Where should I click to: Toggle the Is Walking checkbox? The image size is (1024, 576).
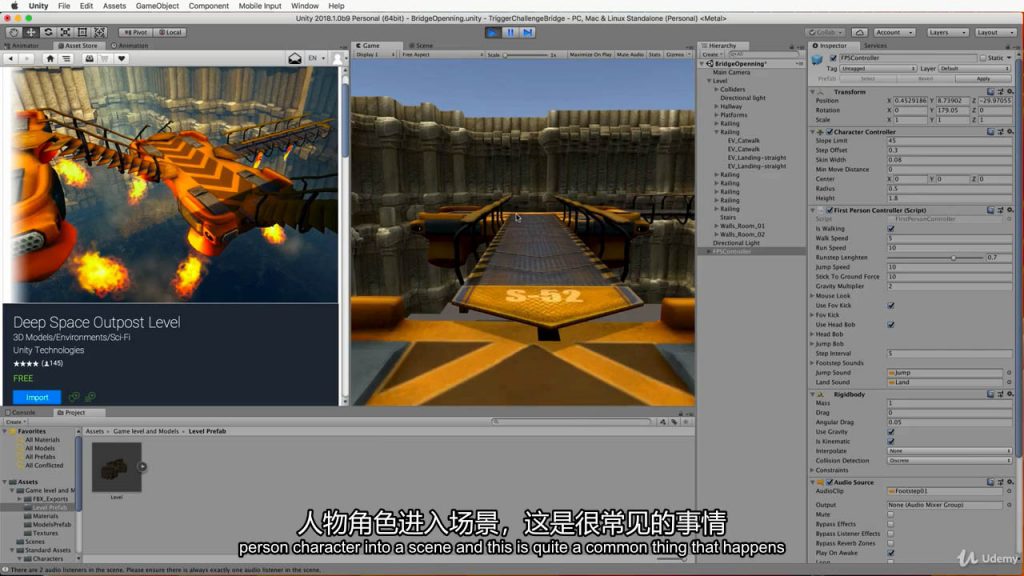point(891,229)
